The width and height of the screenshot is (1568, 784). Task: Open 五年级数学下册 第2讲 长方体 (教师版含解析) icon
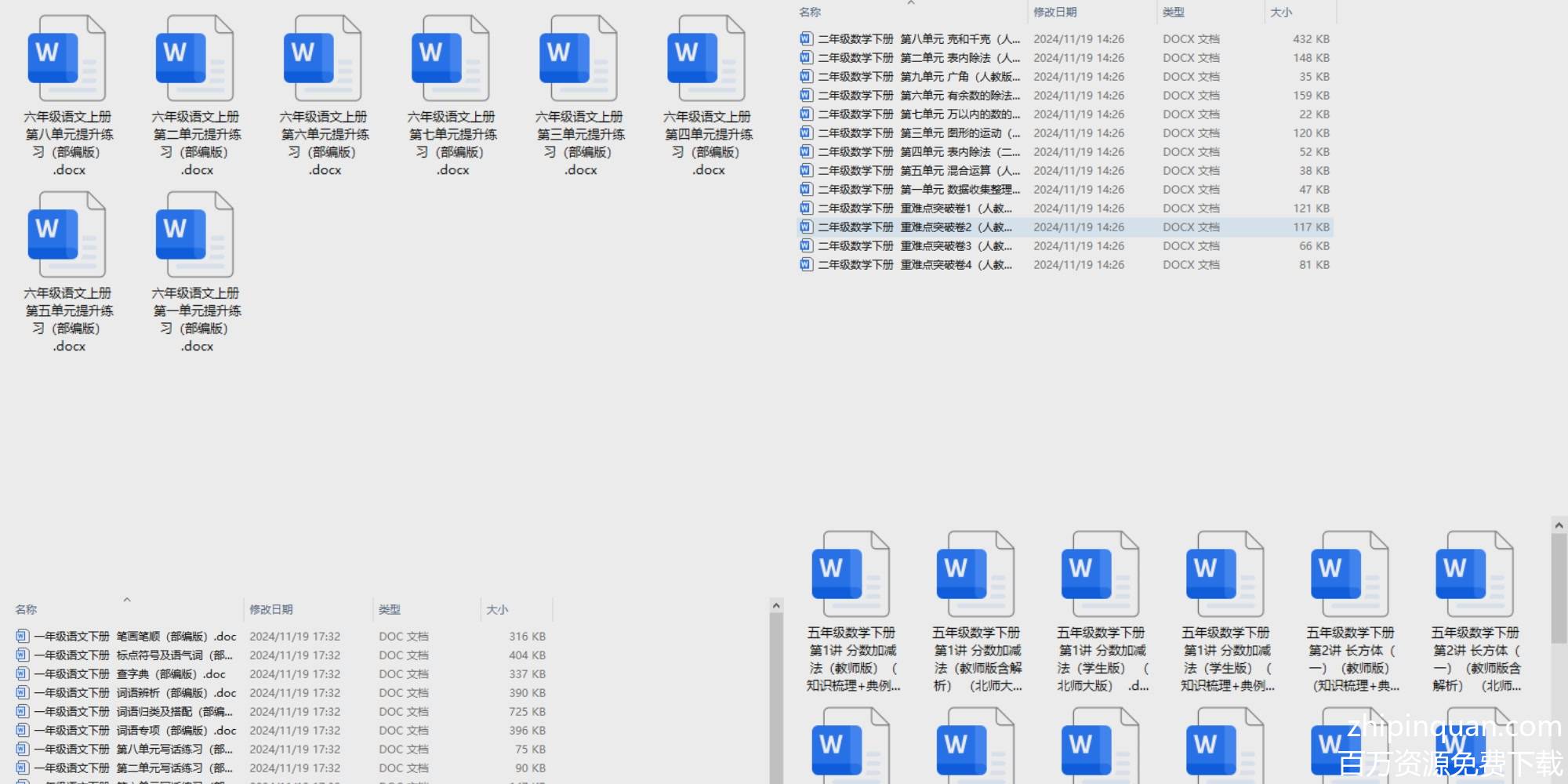[1474, 575]
